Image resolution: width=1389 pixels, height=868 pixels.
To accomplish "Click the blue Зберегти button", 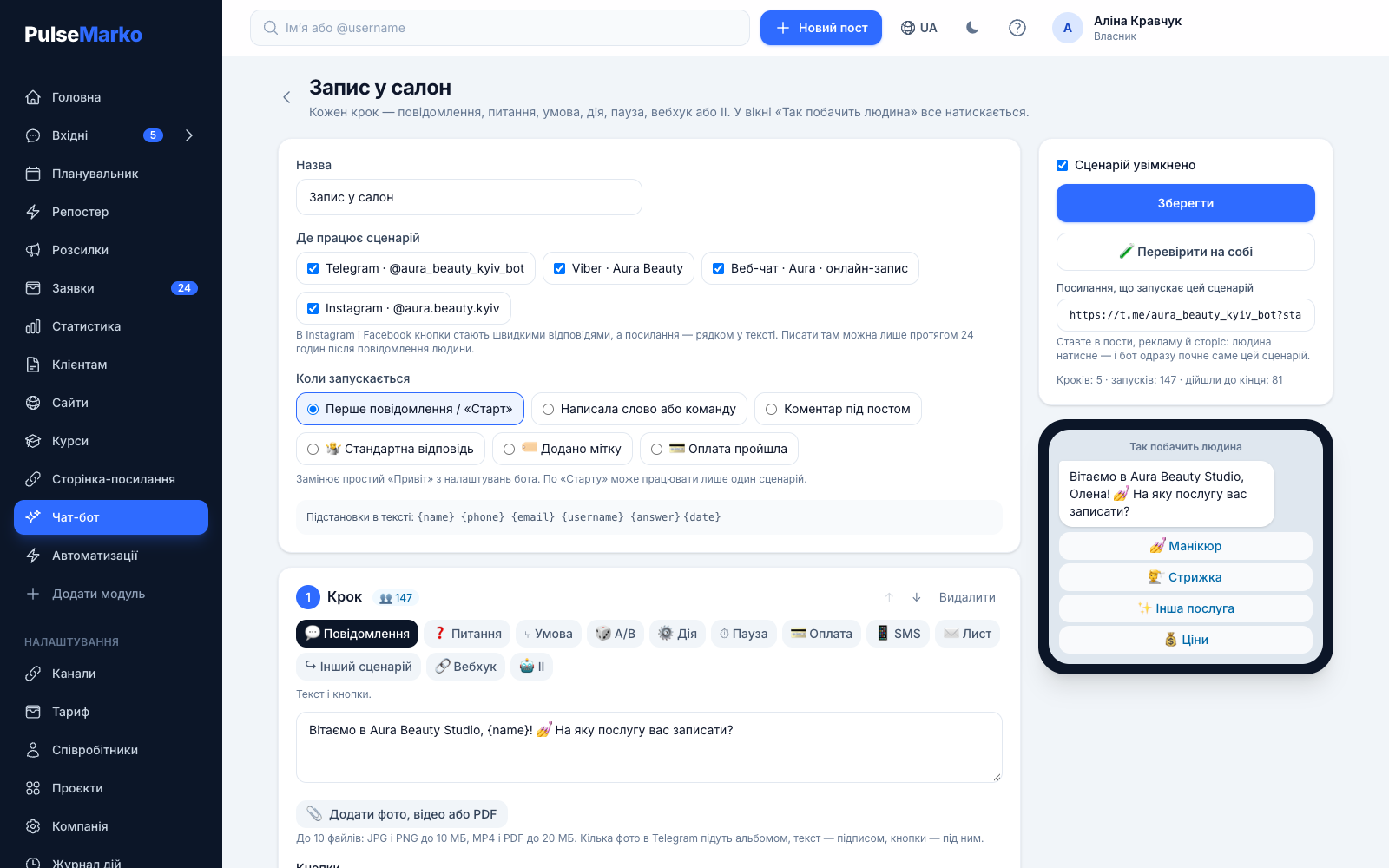I will pyautogui.click(x=1186, y=203).
